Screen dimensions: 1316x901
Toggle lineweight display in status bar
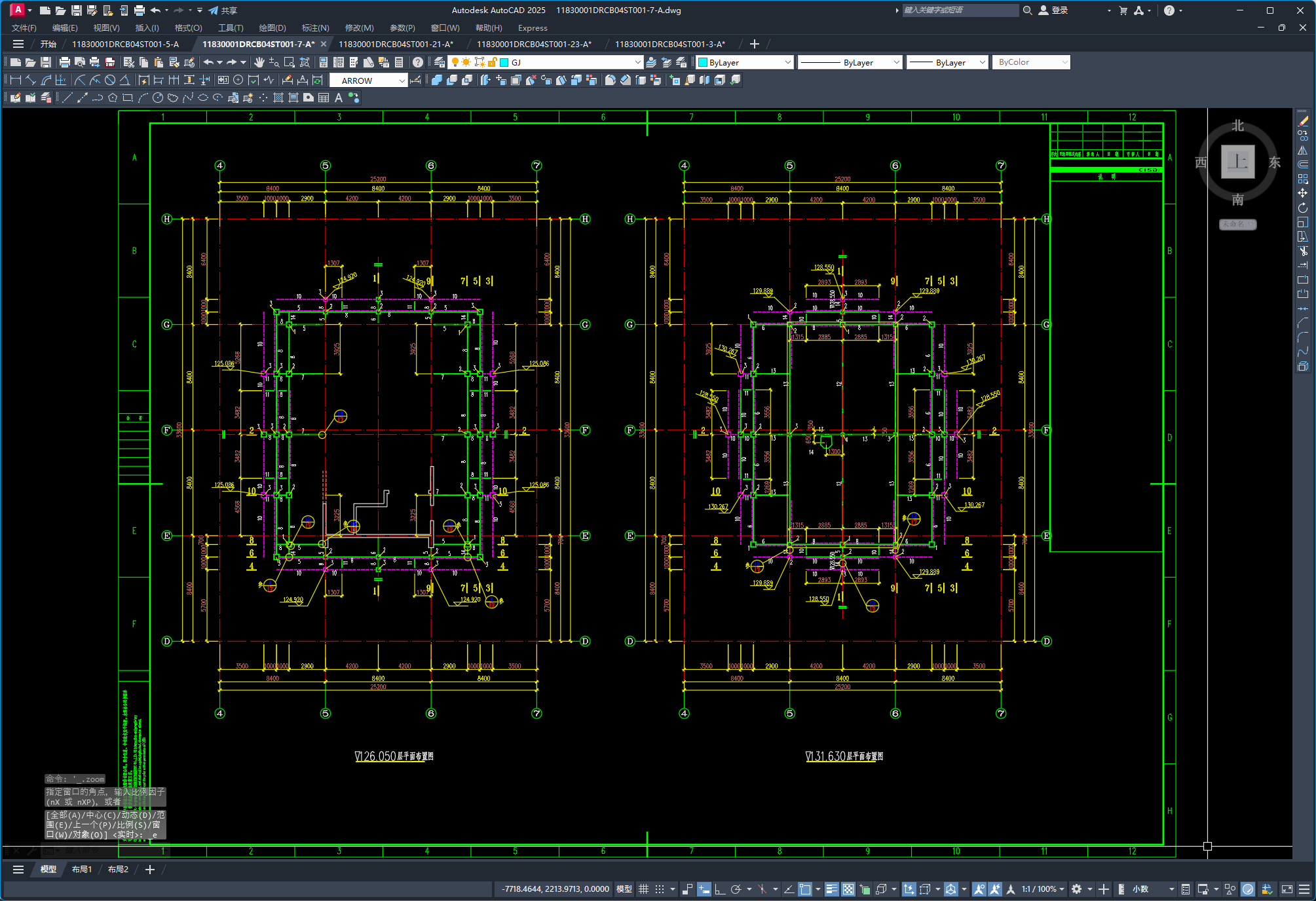tap(831, 889)
